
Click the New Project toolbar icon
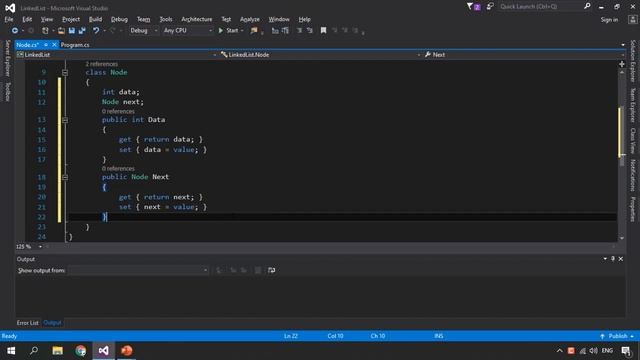(45, 31)
